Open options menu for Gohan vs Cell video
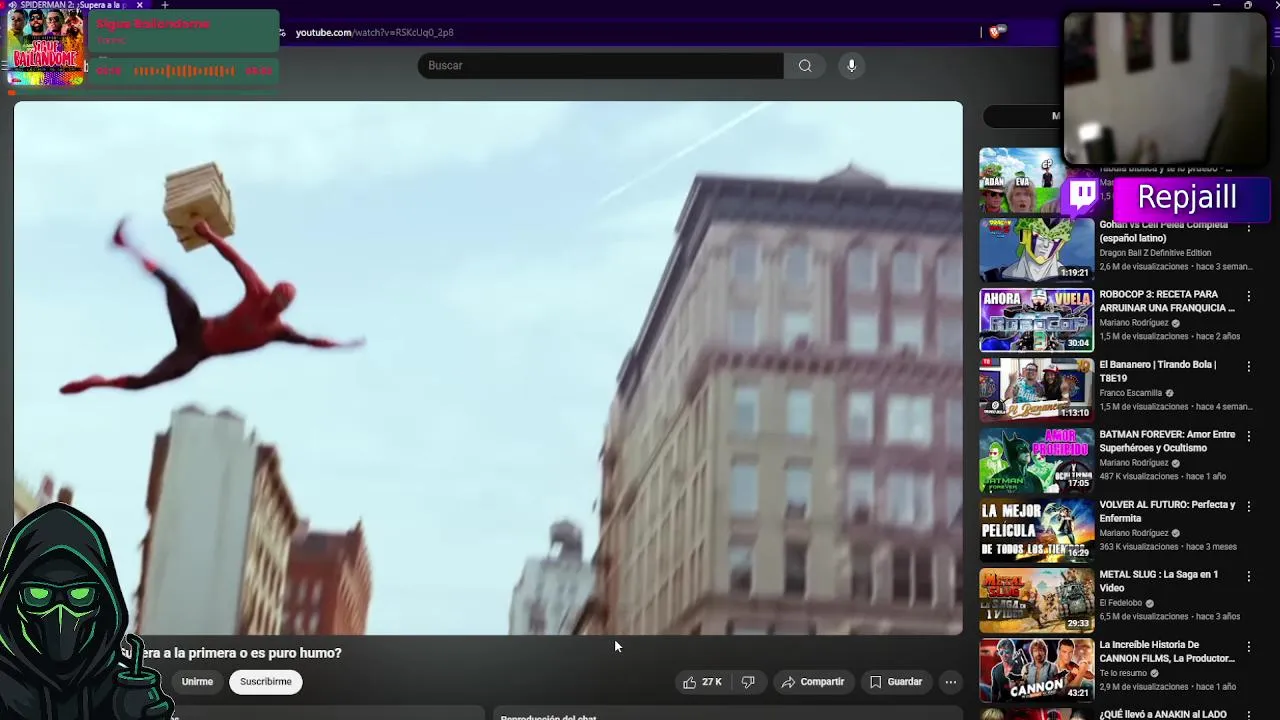Image resolution: width=1280 pixels, height=720 pixels. [x=1249, y=227]
